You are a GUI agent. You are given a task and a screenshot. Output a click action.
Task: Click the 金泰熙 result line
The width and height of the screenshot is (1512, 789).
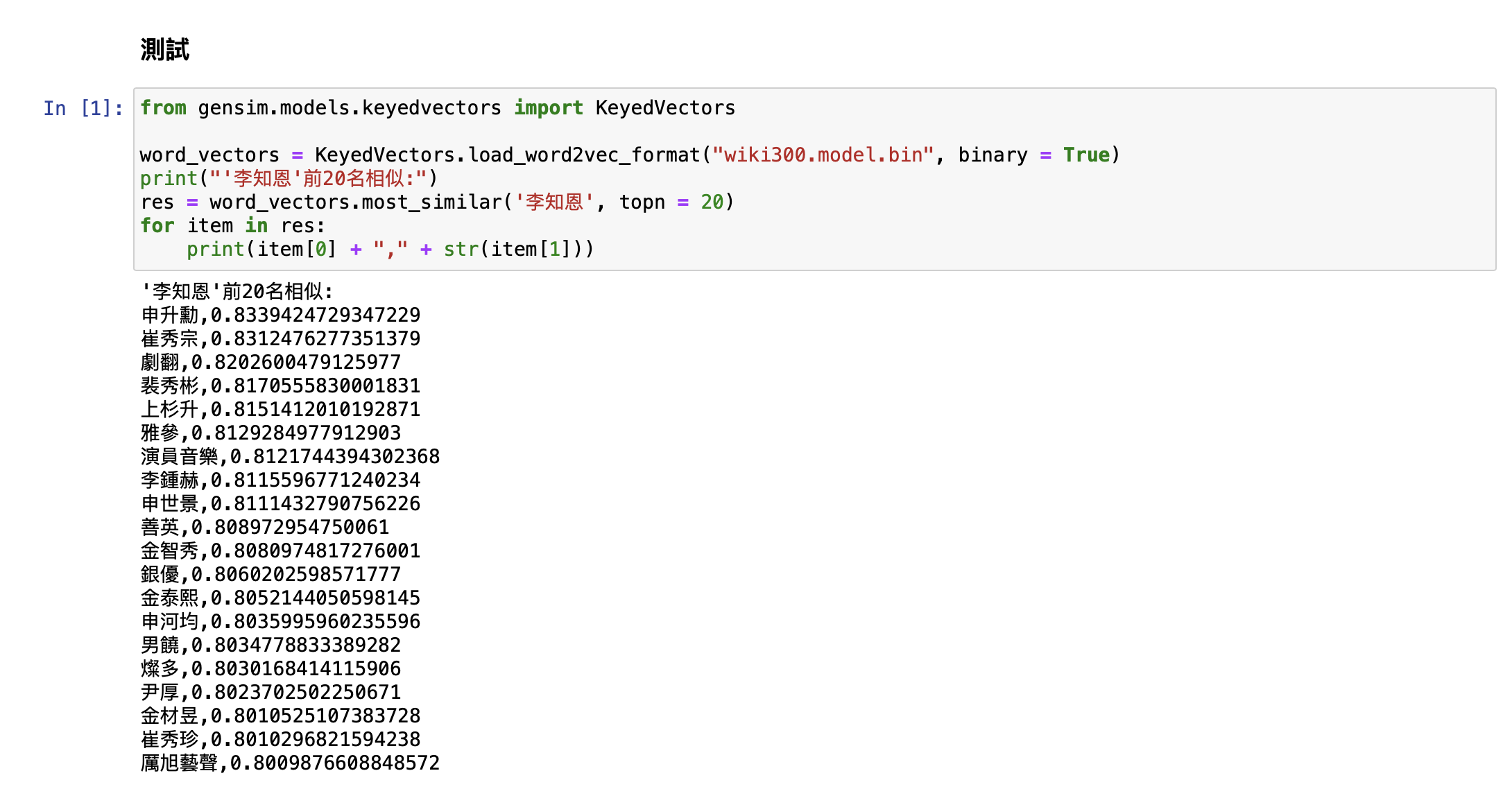coord(277,597)
